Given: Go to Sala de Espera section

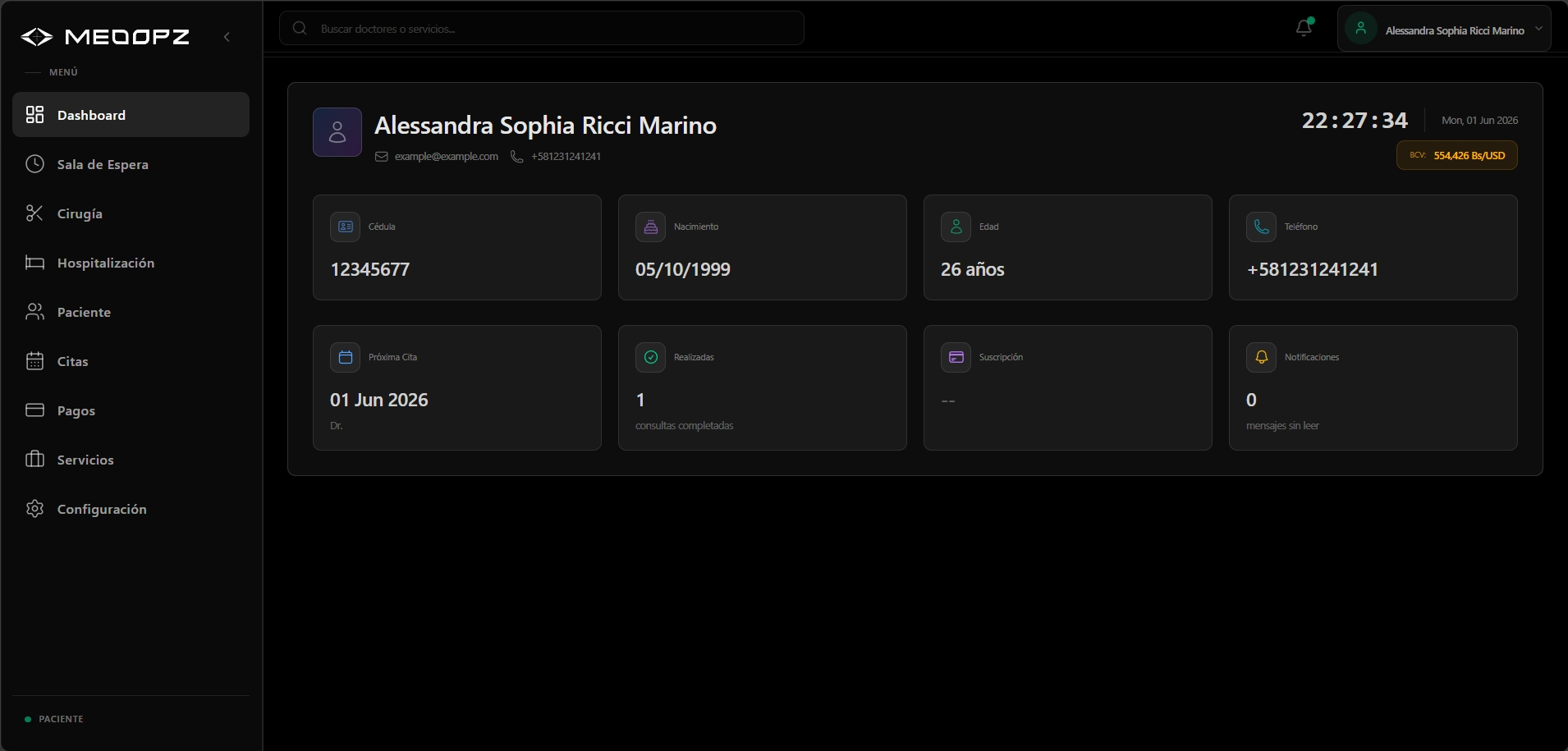Looking at the screenshot, I should coord(131,164).
